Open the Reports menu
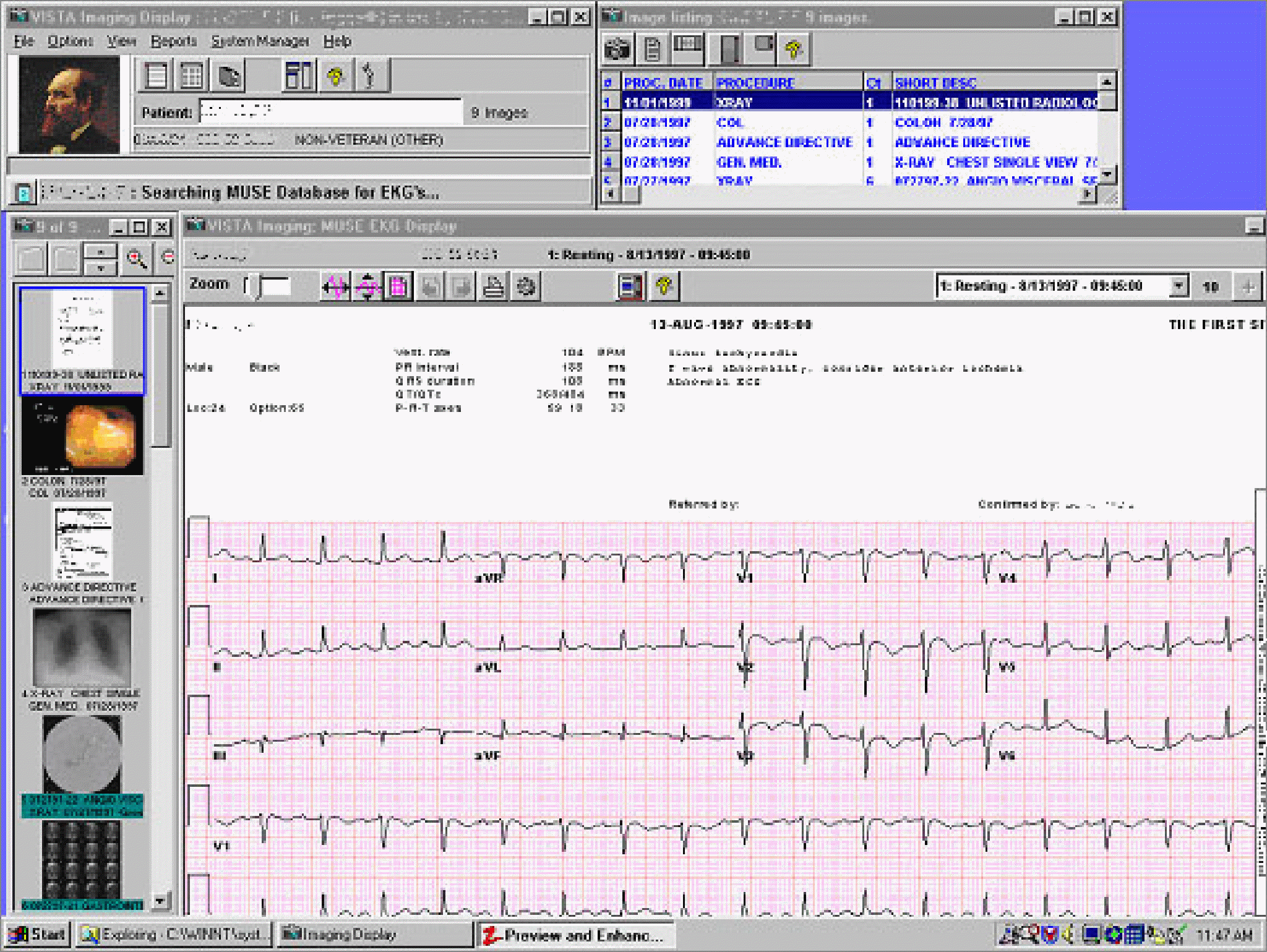The width and height of the screenshot is (1267, 952). (173, 41)
